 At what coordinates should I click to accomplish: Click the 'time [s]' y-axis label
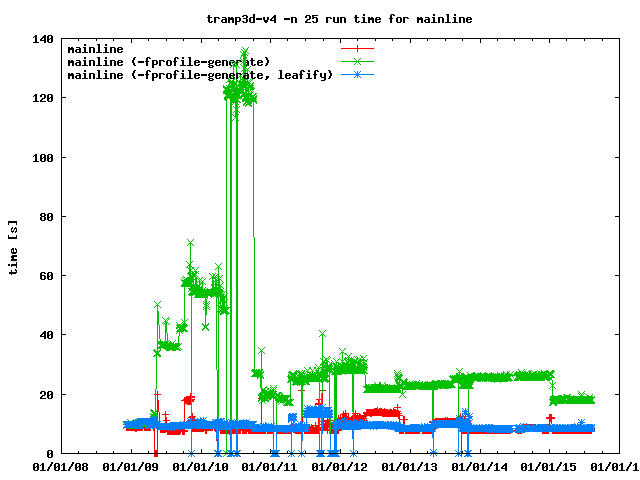pyautogui.click(x=13, y=246)
